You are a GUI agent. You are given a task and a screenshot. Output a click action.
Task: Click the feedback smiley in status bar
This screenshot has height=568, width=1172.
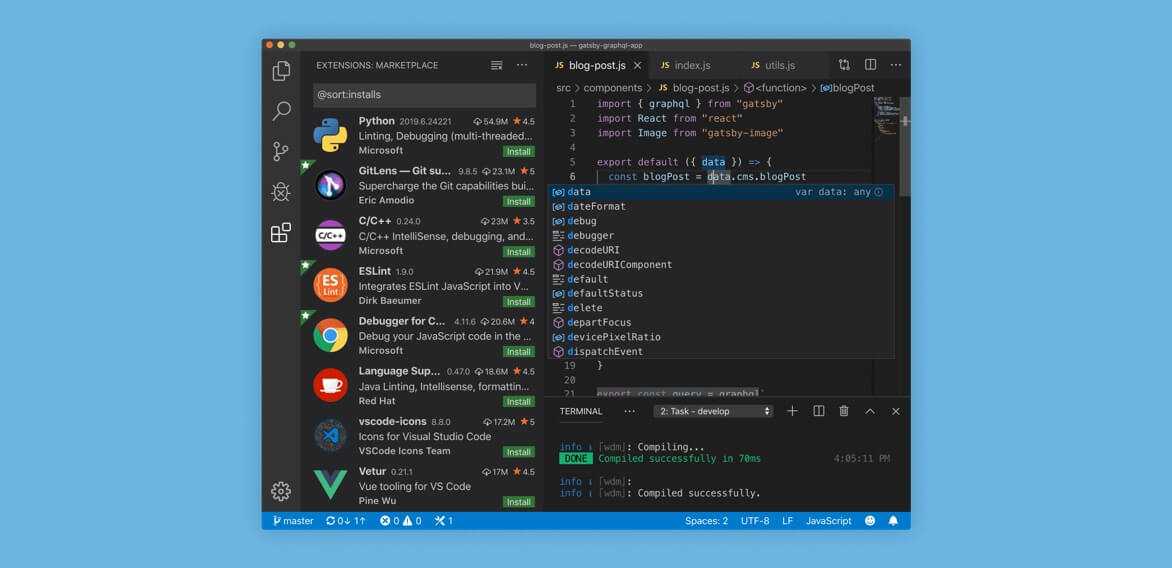coord(870,521)
